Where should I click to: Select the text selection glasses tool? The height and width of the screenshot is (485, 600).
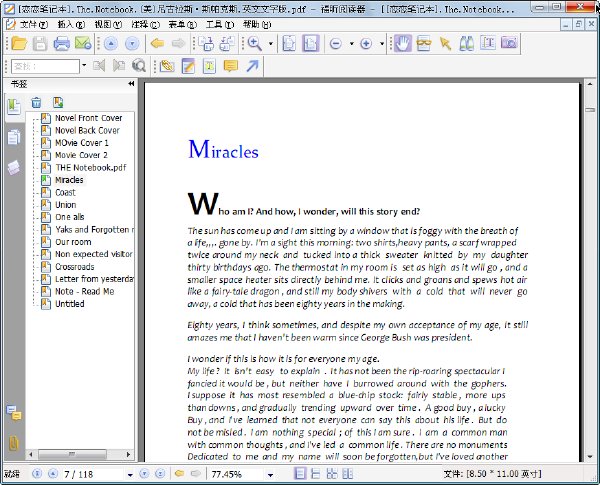click(x=424, y=43)
